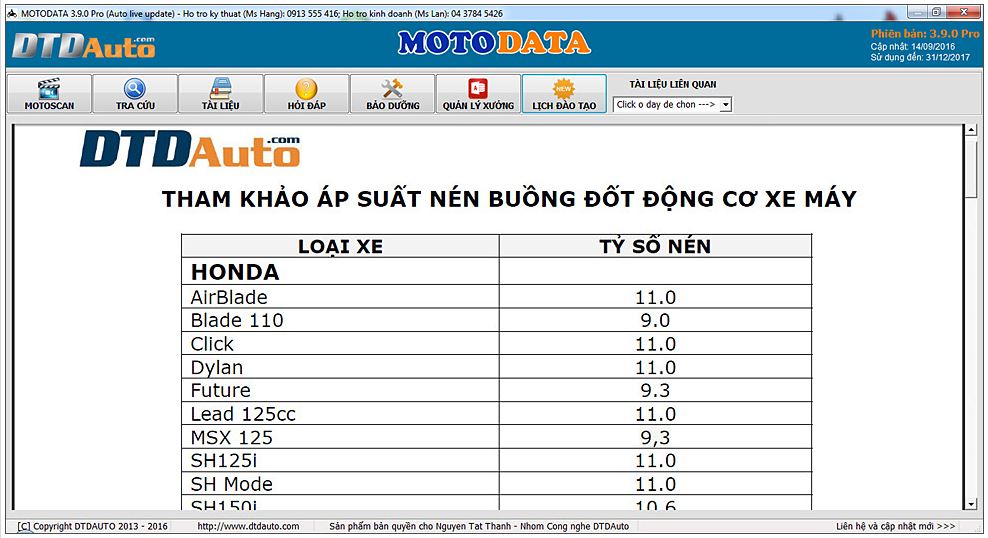Click the 11.0 value for Lead 125cc
This screenshot has width=988, height=538.
[x=655, y=414]
